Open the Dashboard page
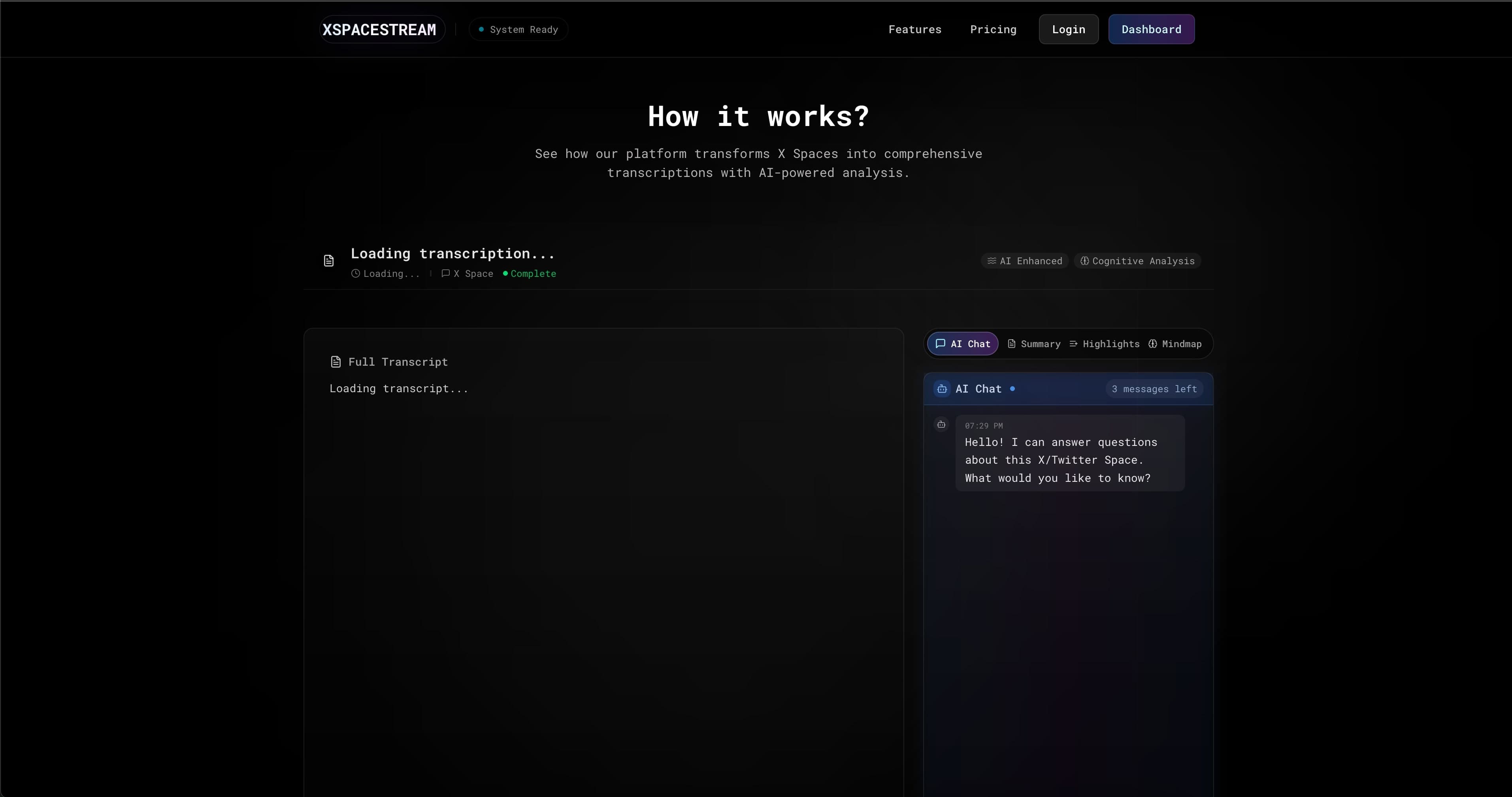This screenshot has height=797, width=1512. tap(1151, 29)
